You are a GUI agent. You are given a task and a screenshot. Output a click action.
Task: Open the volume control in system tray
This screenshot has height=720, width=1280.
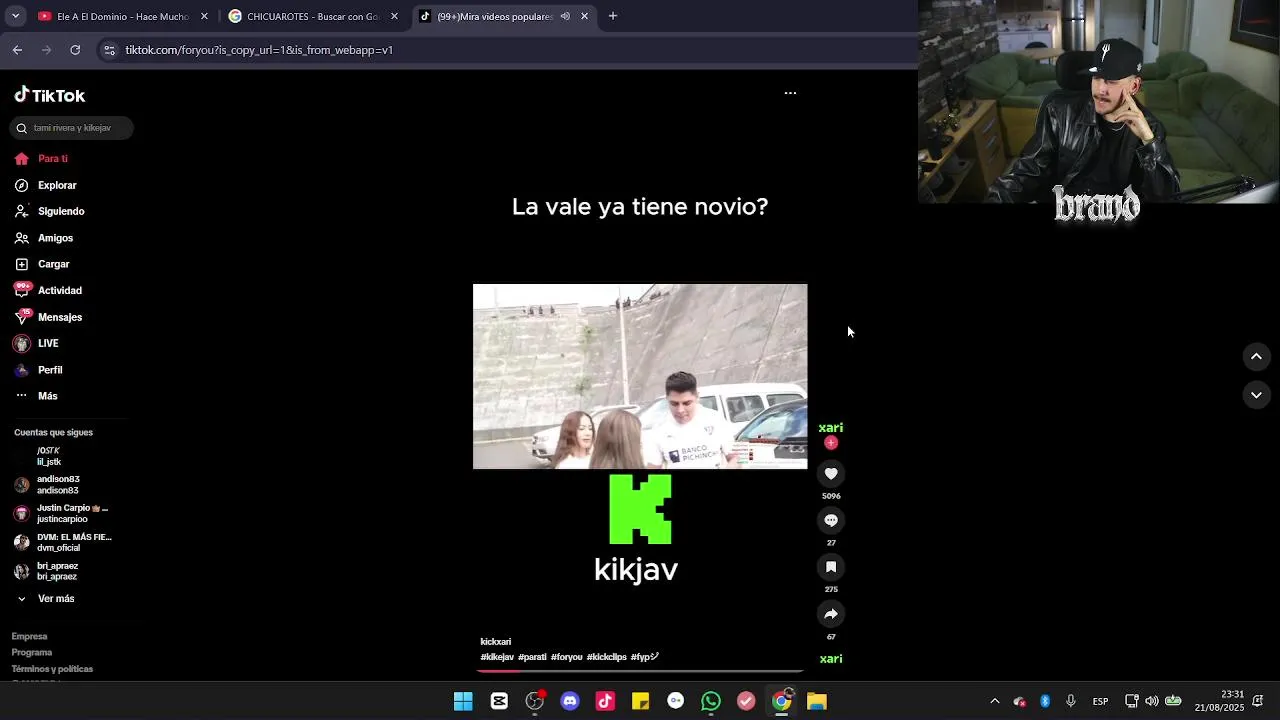coord(1152,701)
